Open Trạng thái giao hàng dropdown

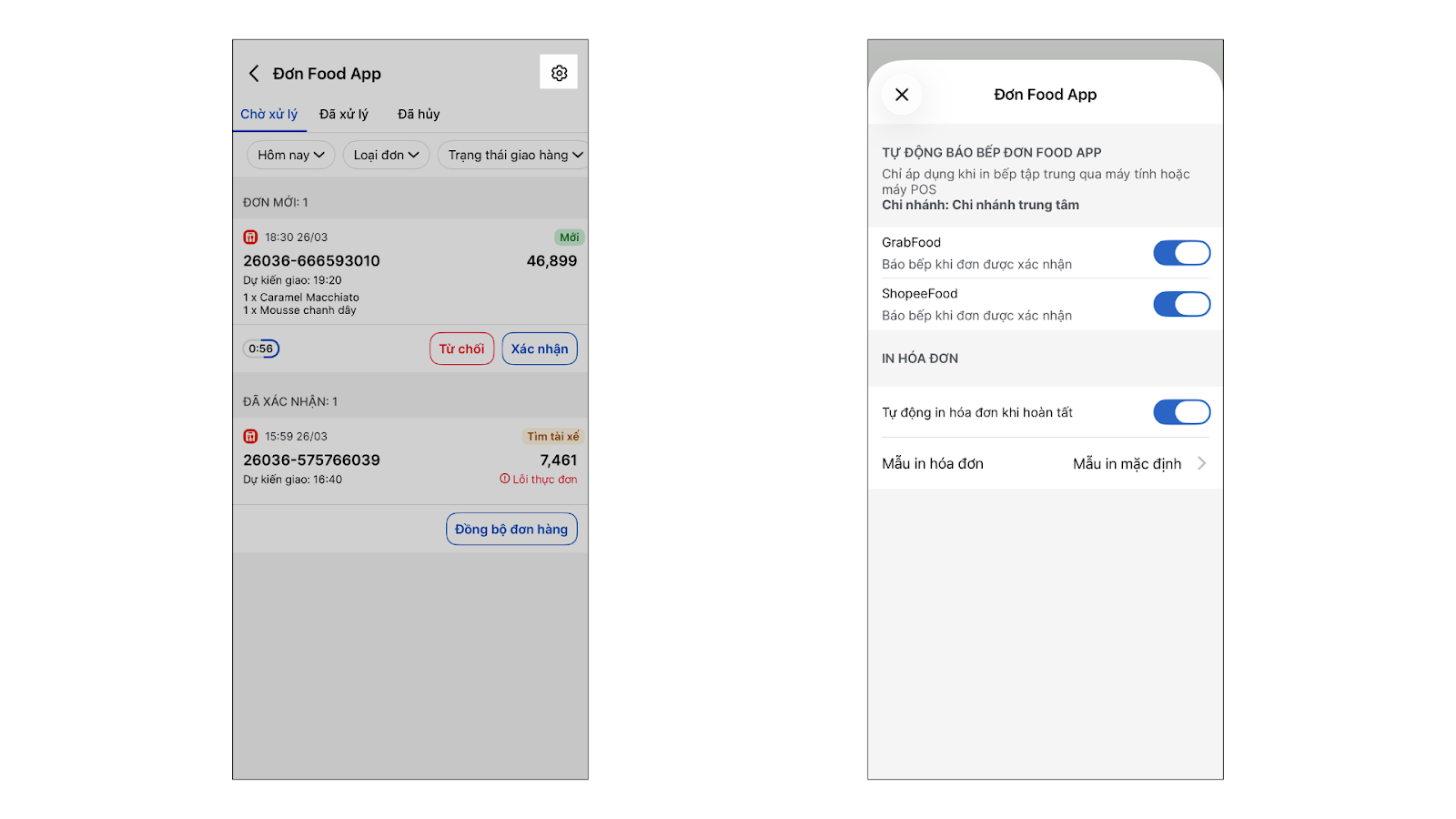[513, 155]
